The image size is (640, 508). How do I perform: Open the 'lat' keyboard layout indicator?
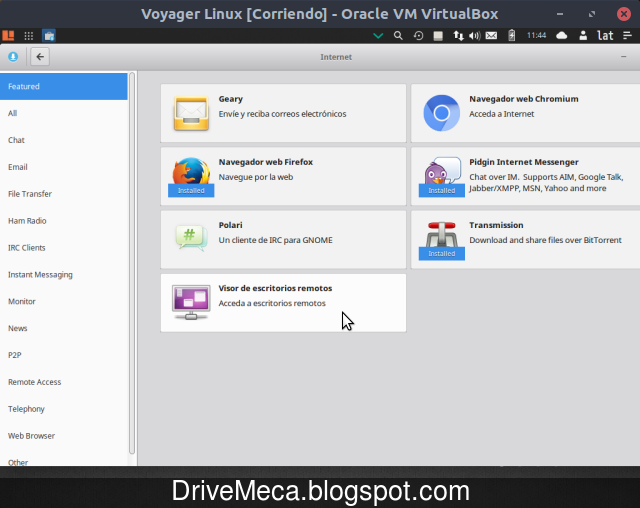point(605,36)
